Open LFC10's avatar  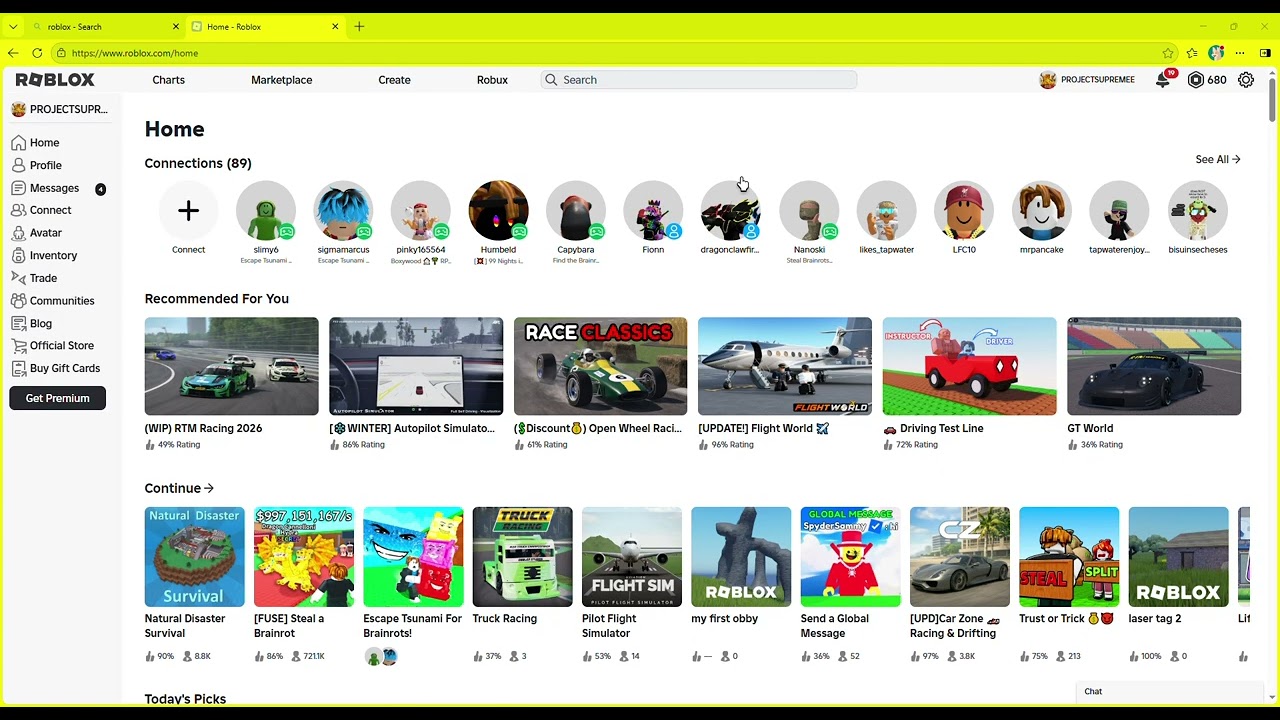coord(964,211)
